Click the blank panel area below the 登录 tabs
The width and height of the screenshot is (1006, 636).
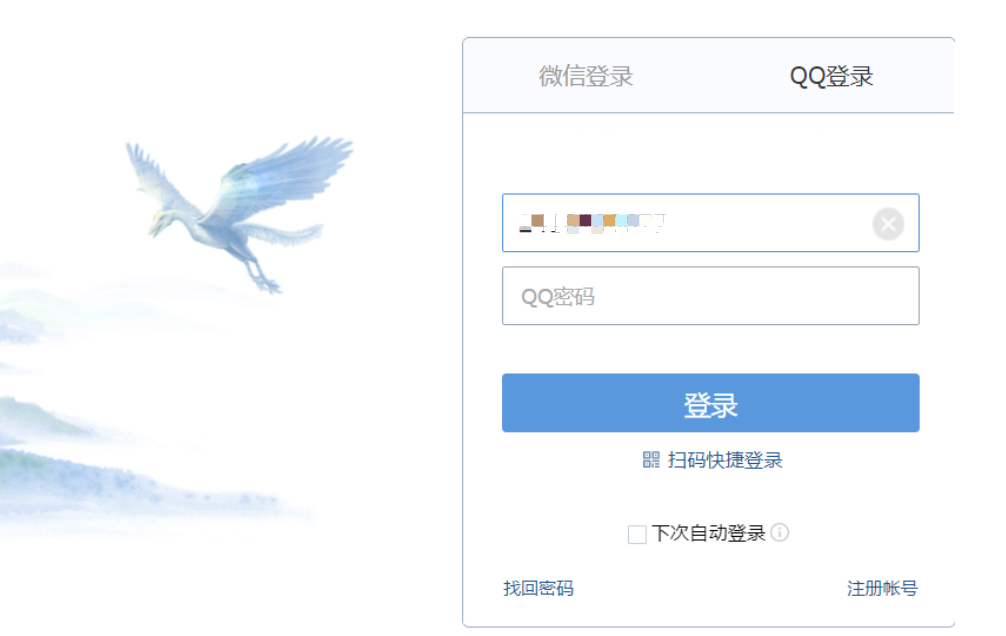point(710,153)
